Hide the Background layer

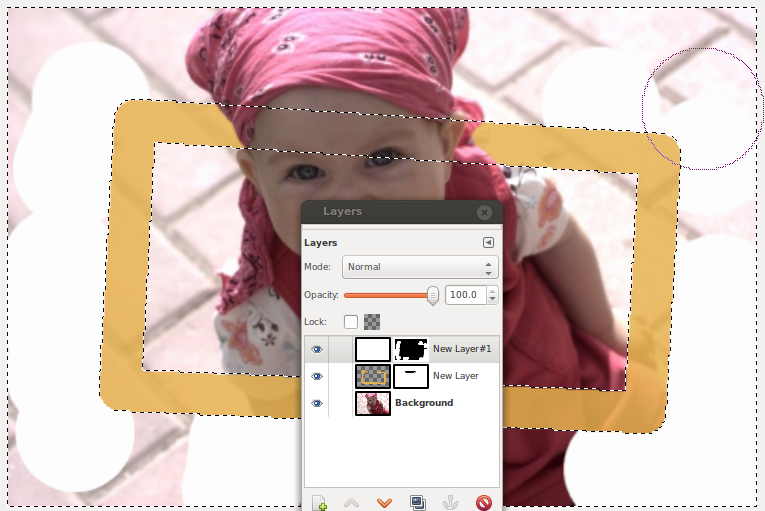[317, 403]
